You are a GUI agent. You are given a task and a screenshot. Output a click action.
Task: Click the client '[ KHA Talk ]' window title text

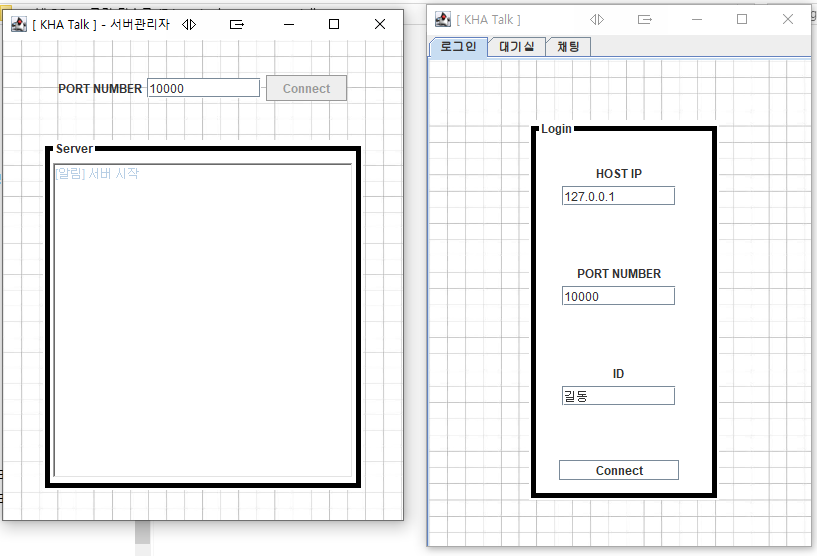click(488, 20)
